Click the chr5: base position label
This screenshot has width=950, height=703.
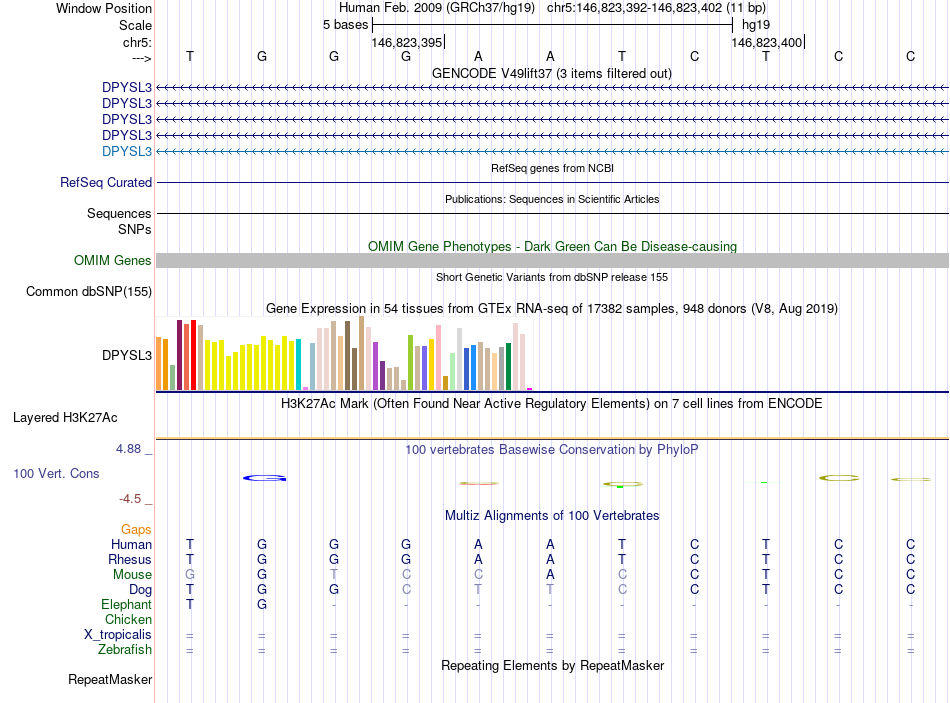pyautogui.click(x=137, y=42)
